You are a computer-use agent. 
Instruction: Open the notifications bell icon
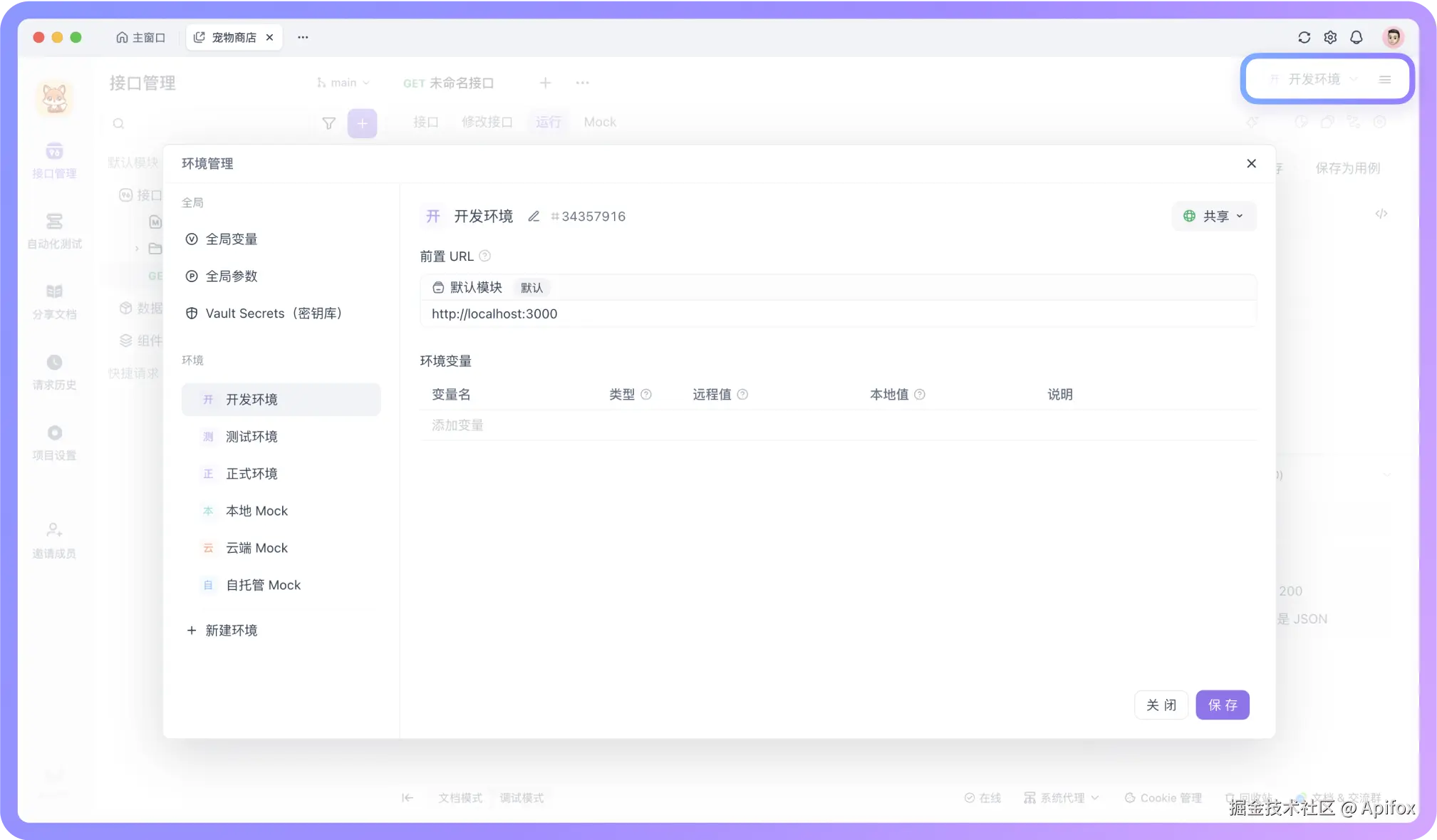click(1356, 38)
